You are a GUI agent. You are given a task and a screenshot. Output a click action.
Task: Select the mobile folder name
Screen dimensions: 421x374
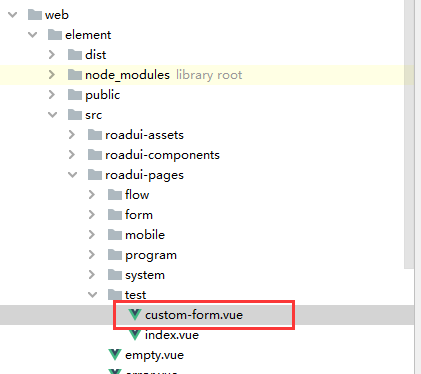tap(145, 235)
